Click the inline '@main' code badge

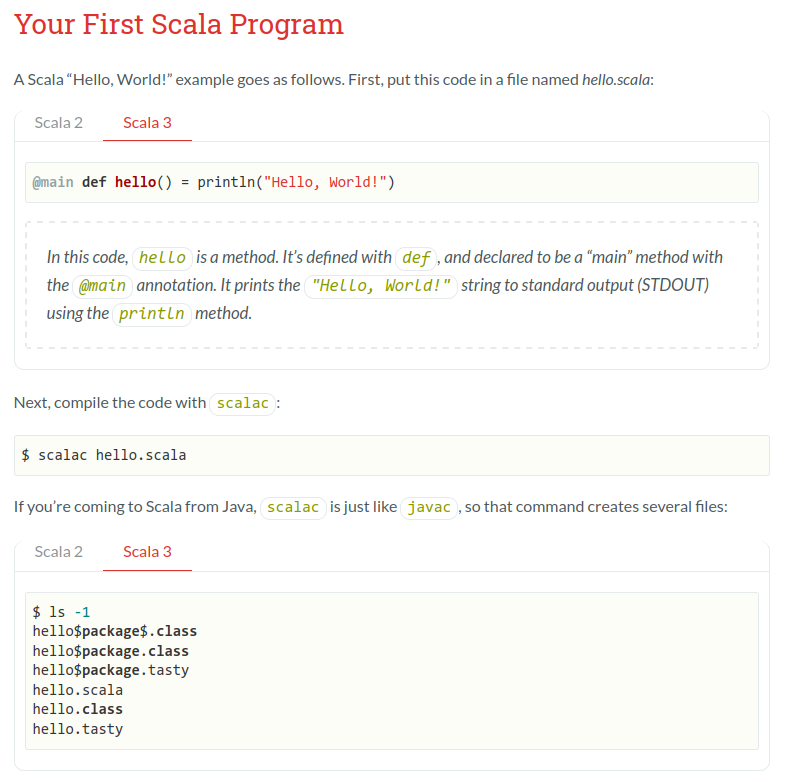pos(103,286)
